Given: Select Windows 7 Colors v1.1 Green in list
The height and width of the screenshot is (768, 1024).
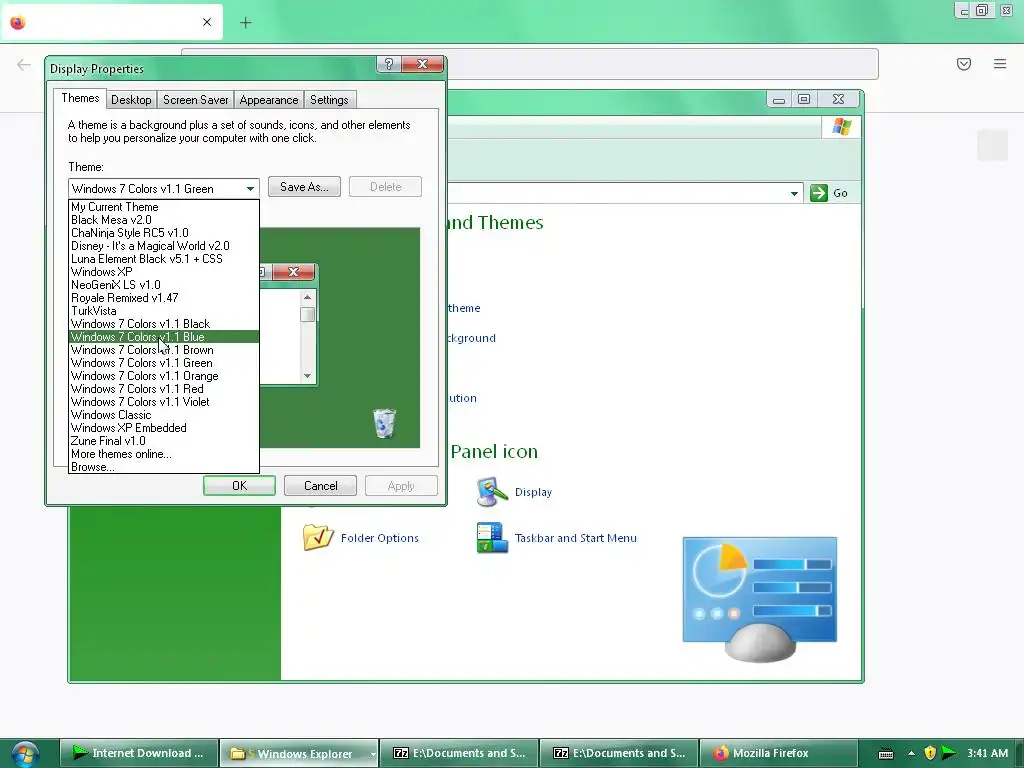Looking at the screenshot, I should pos(164,363).
